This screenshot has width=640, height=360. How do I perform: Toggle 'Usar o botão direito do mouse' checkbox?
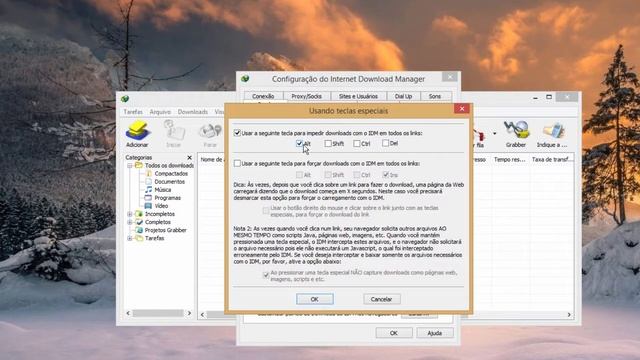pyautogui.click(x=266, y=211)
